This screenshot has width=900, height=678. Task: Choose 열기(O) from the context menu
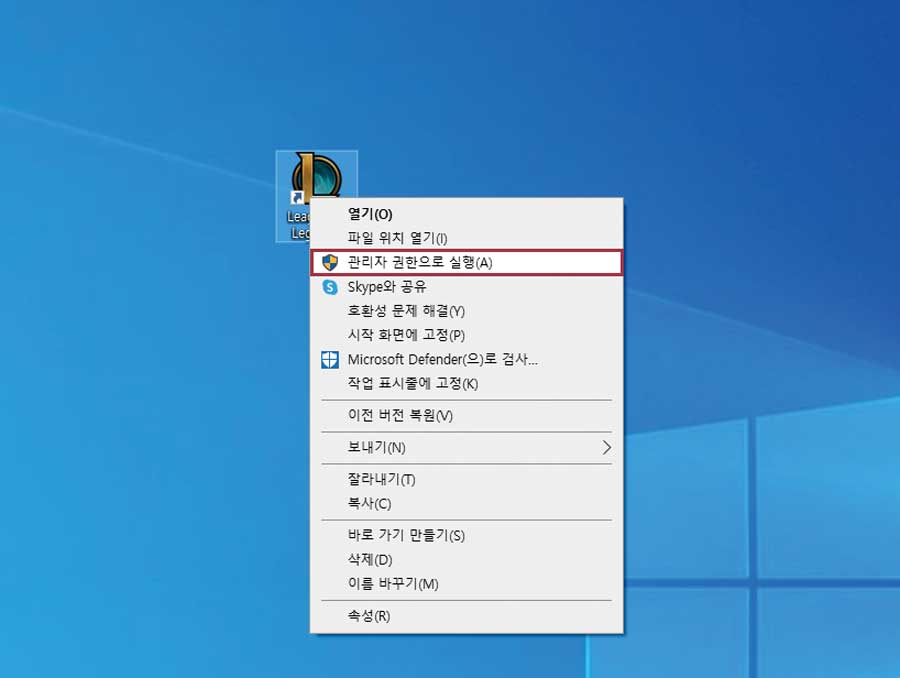click(x=466, y=214)
